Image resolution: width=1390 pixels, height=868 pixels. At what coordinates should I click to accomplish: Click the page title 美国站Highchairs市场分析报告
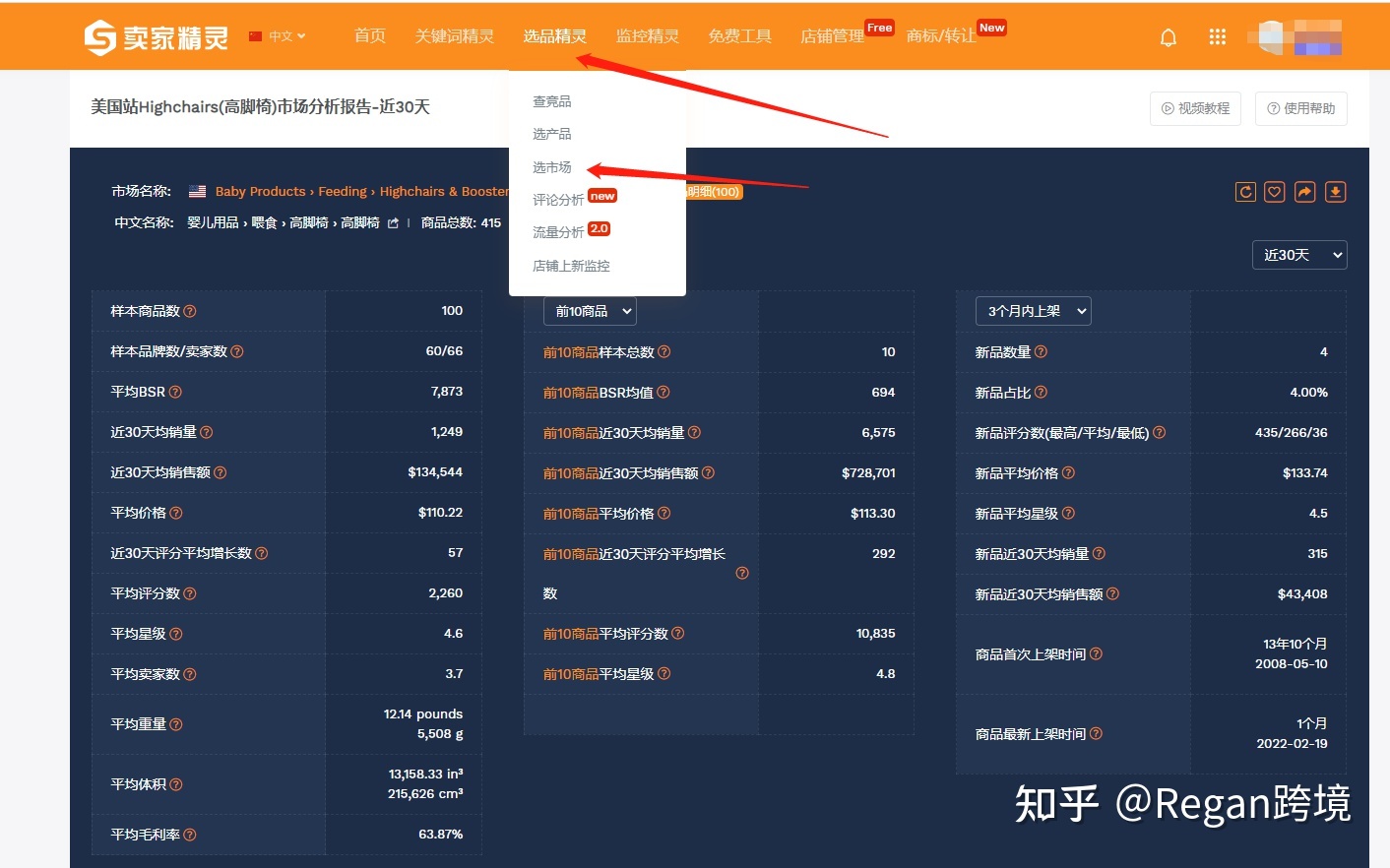click(260, 107)
